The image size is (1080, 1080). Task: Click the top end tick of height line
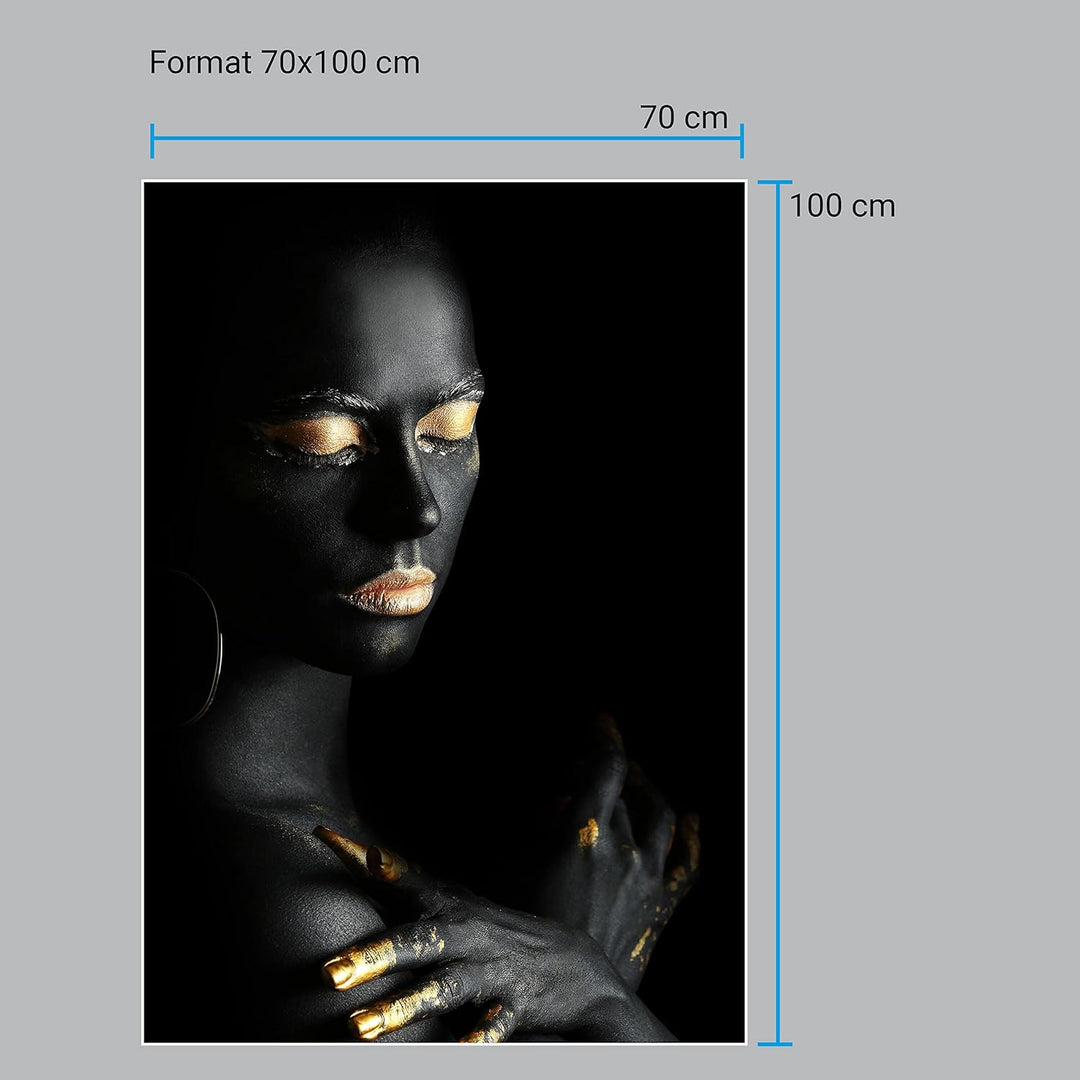775,183
